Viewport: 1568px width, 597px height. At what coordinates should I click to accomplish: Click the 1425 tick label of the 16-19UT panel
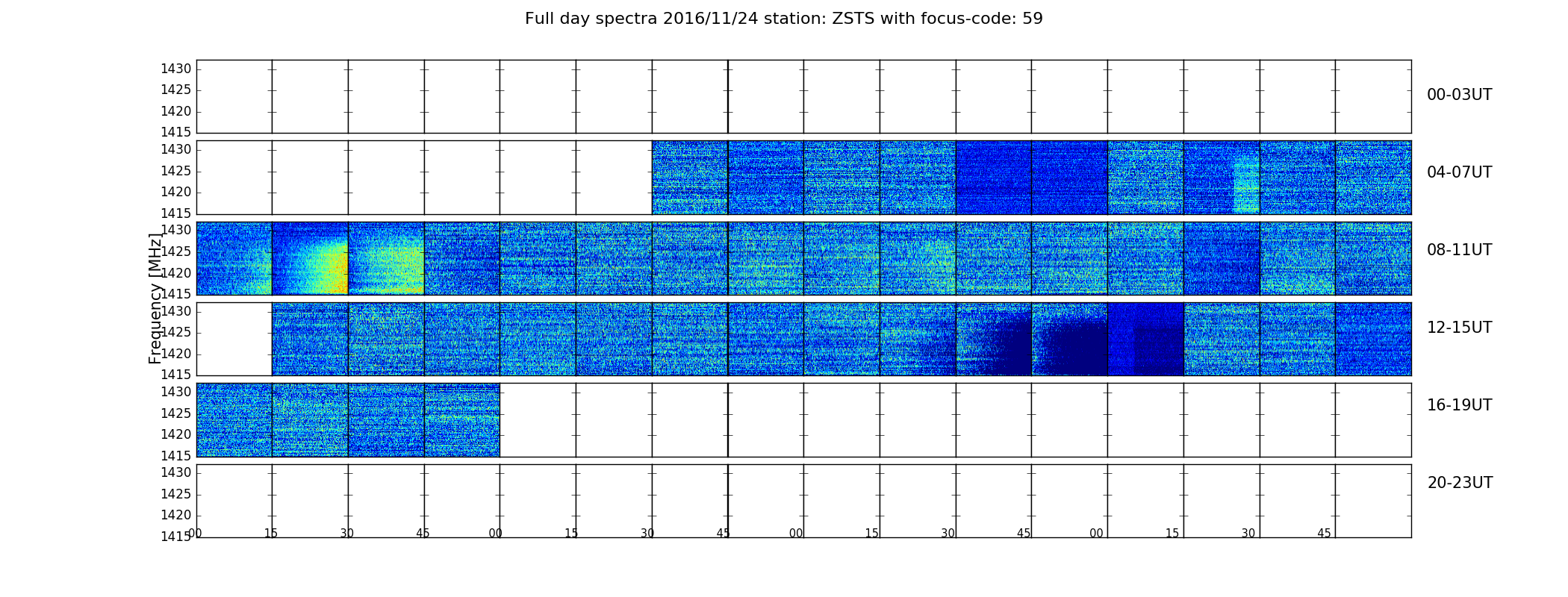[176, 413]
